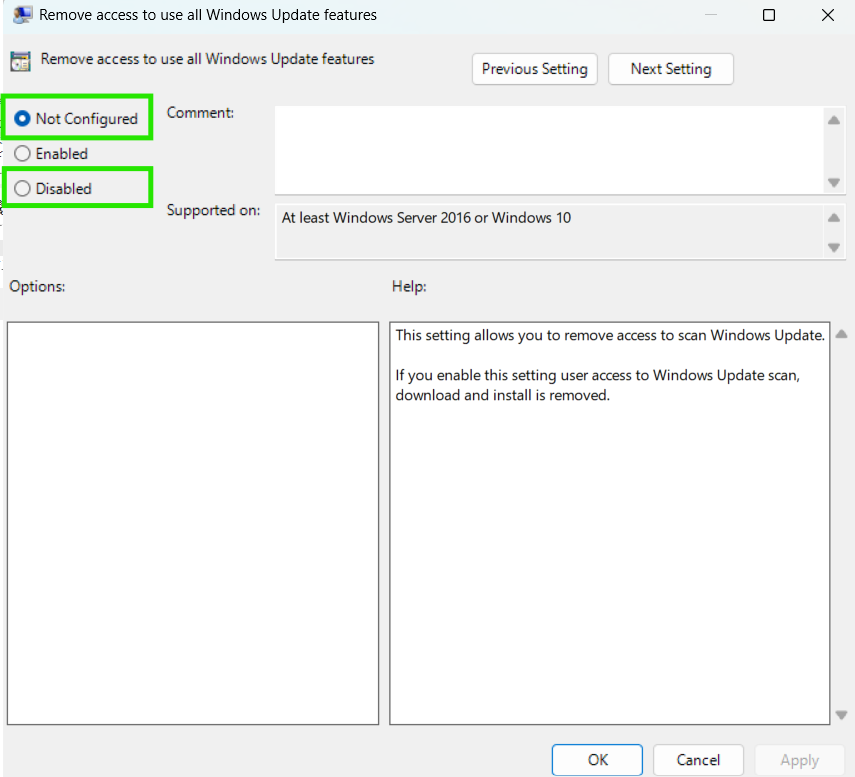Click Comment box scroll up arrow
The width and height of the screenshot is (855, 777).
pyautogui.click(x=834, y=120)
